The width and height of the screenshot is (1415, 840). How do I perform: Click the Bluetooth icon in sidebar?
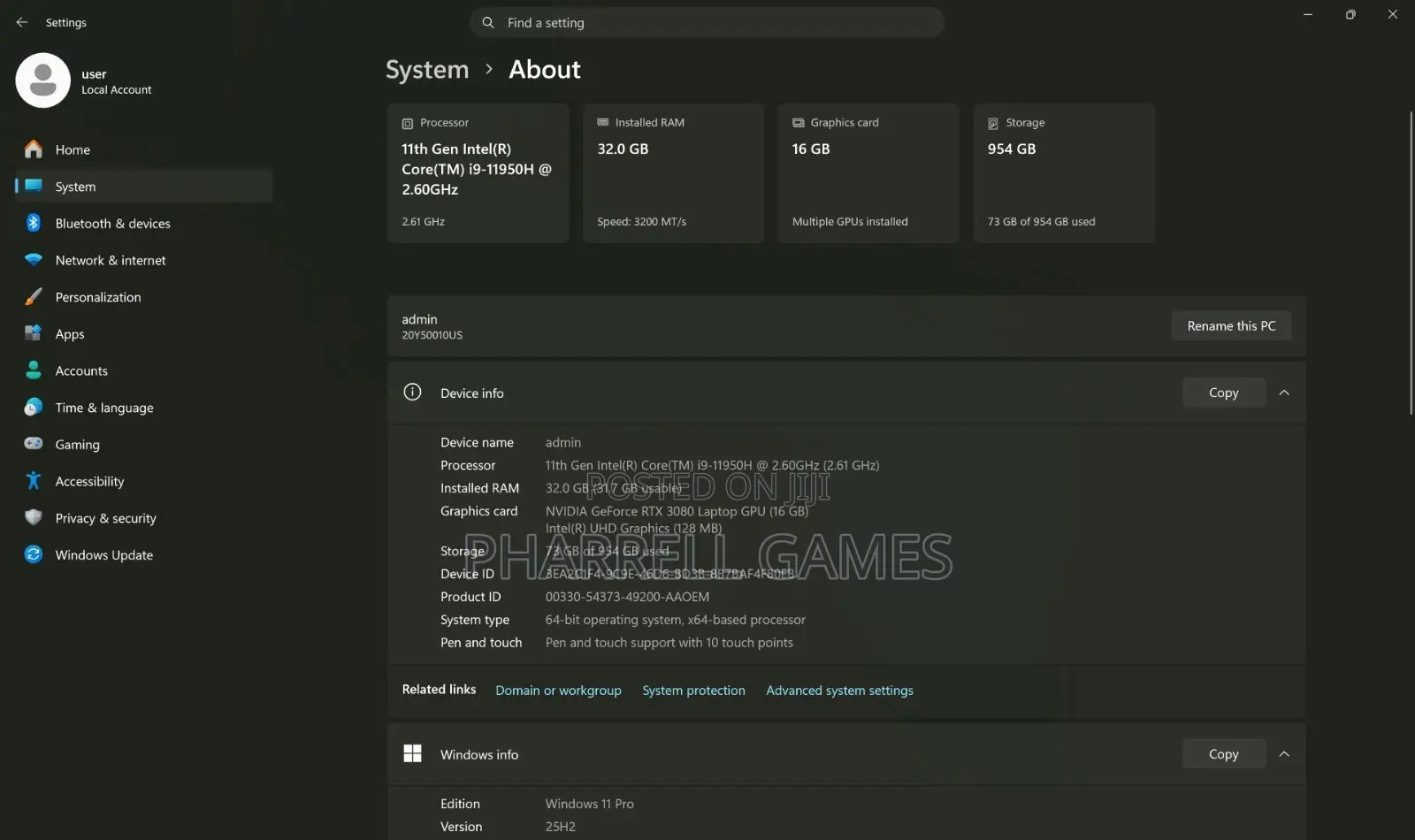[34, 223]
